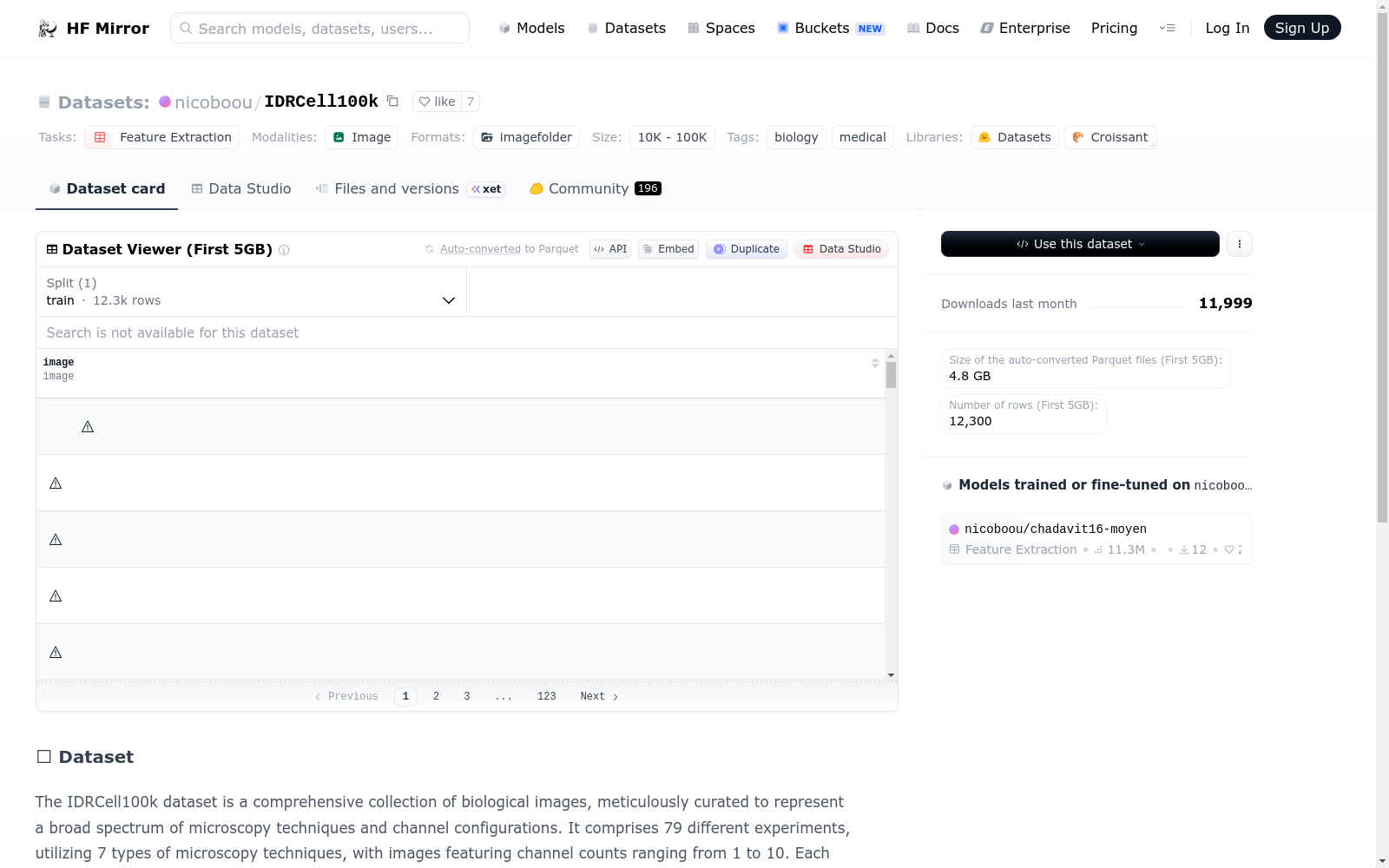Image resolution: width=1389 pixels, height=868 pixels.
Task: Open the Use this dataset dropdown
Action: pos(1080,244)
